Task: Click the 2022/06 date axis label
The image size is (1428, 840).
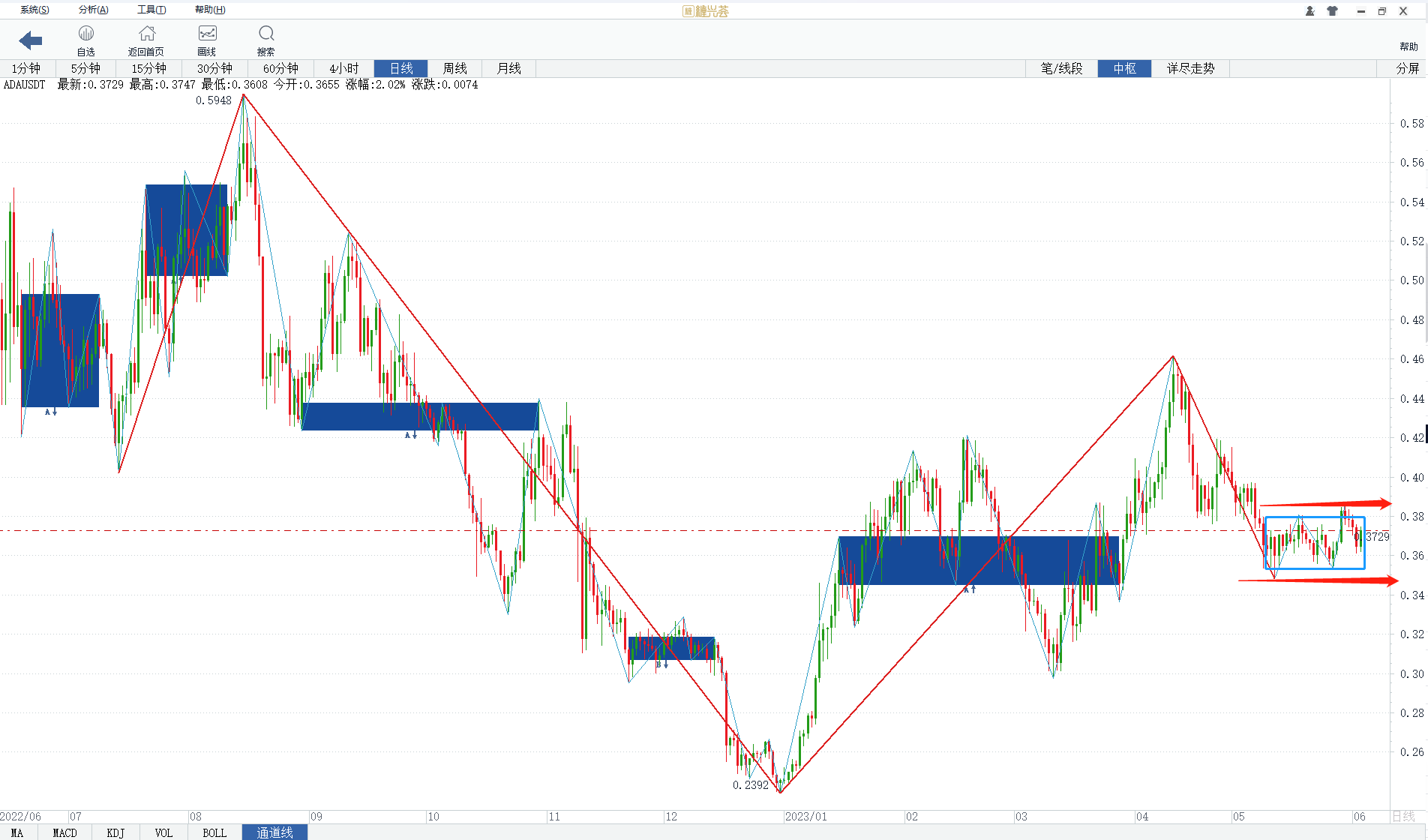Action: click(x=21, y=817)
